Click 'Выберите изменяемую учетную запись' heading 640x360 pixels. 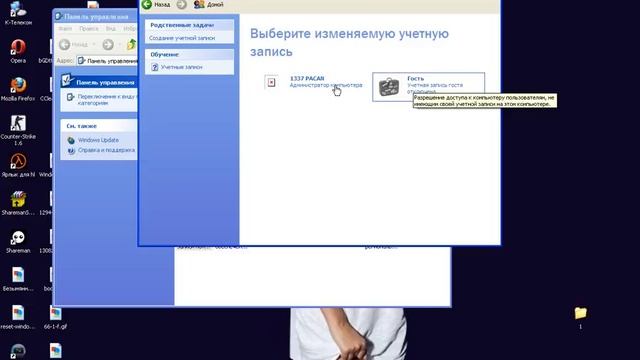pyautogui.click(x=349, y=42)
